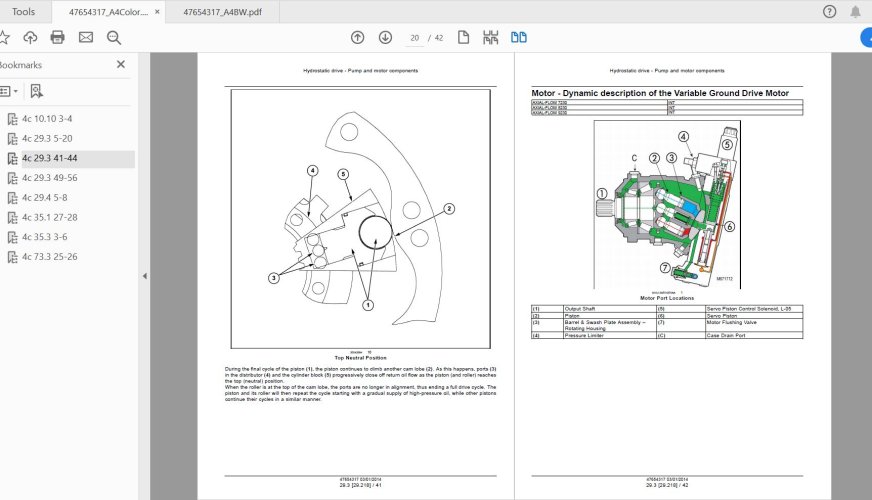872x500 pixels.
Task: Click the page number field
Action: [414, 38]
